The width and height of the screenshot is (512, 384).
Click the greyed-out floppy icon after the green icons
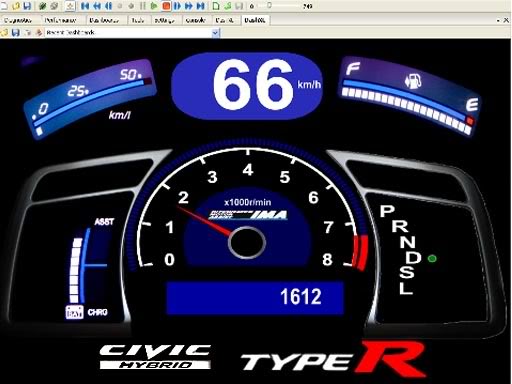click(239, 6)
